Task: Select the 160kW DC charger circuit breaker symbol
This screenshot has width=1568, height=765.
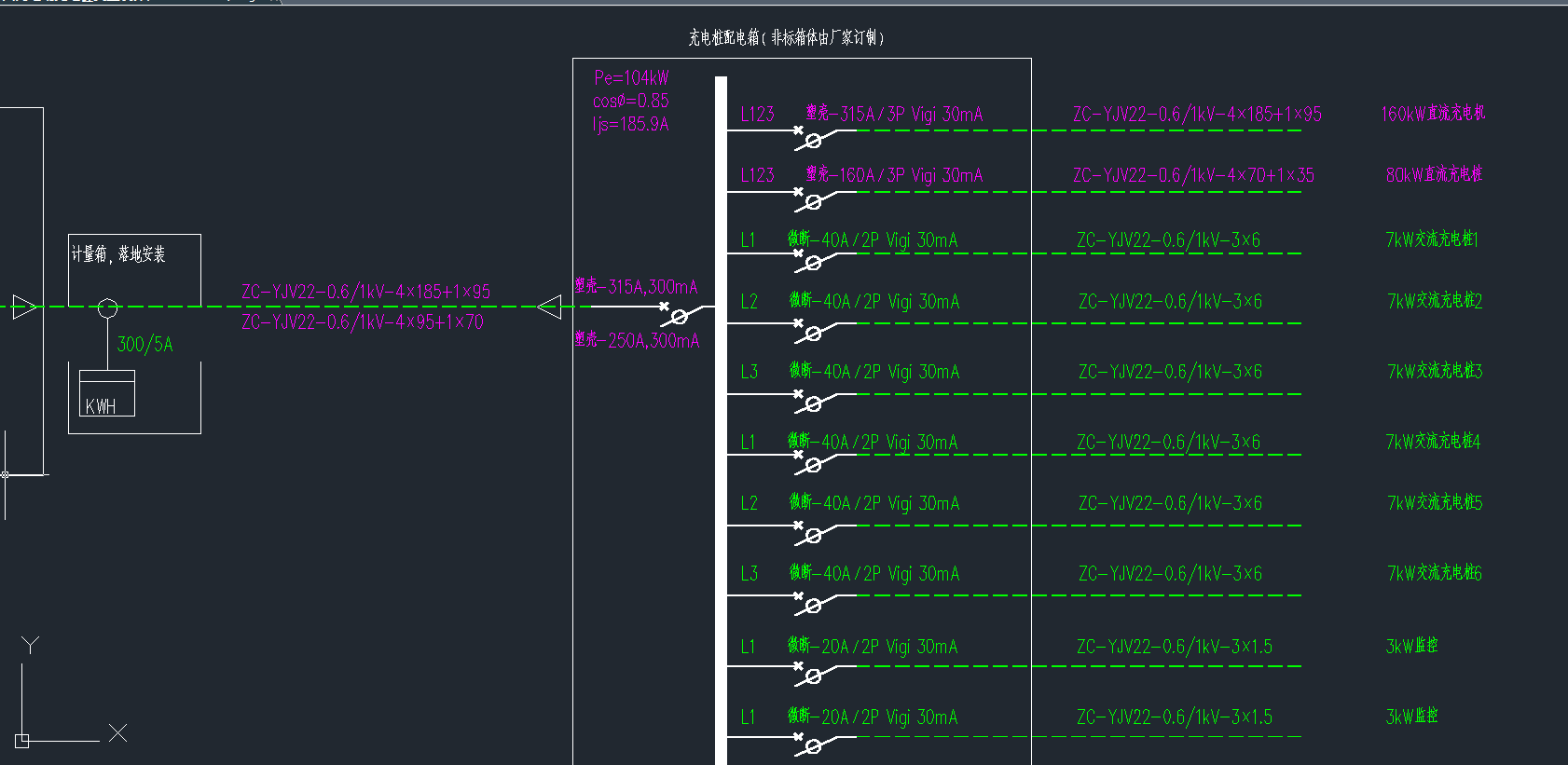Action: pos(812,140)
